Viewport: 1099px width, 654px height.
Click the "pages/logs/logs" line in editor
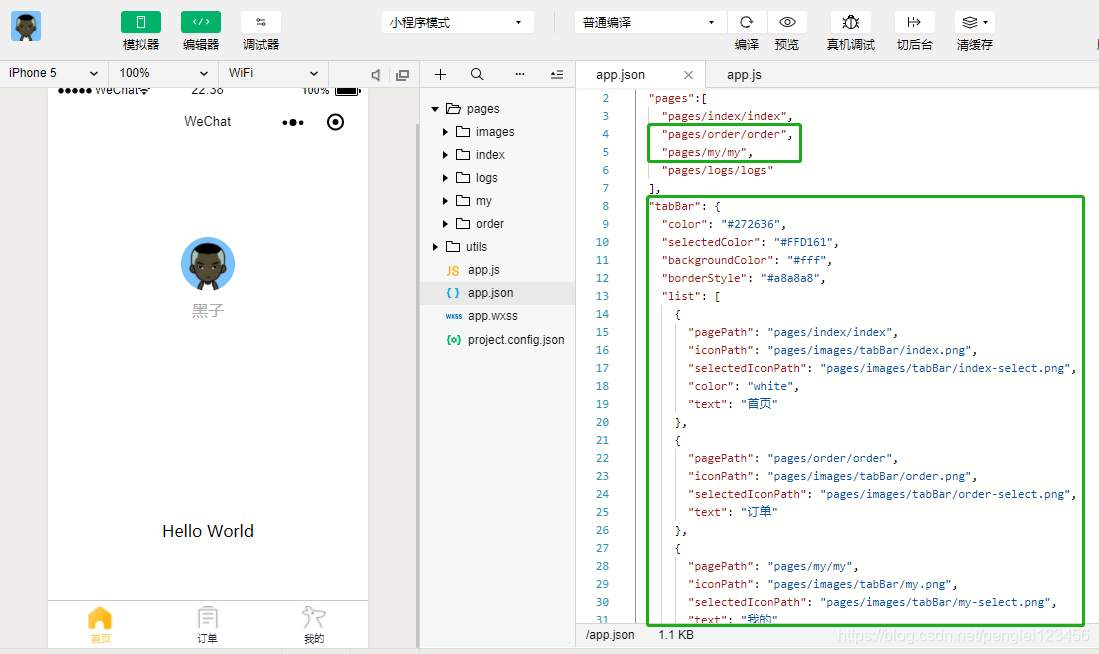click(x=717, y=170)
